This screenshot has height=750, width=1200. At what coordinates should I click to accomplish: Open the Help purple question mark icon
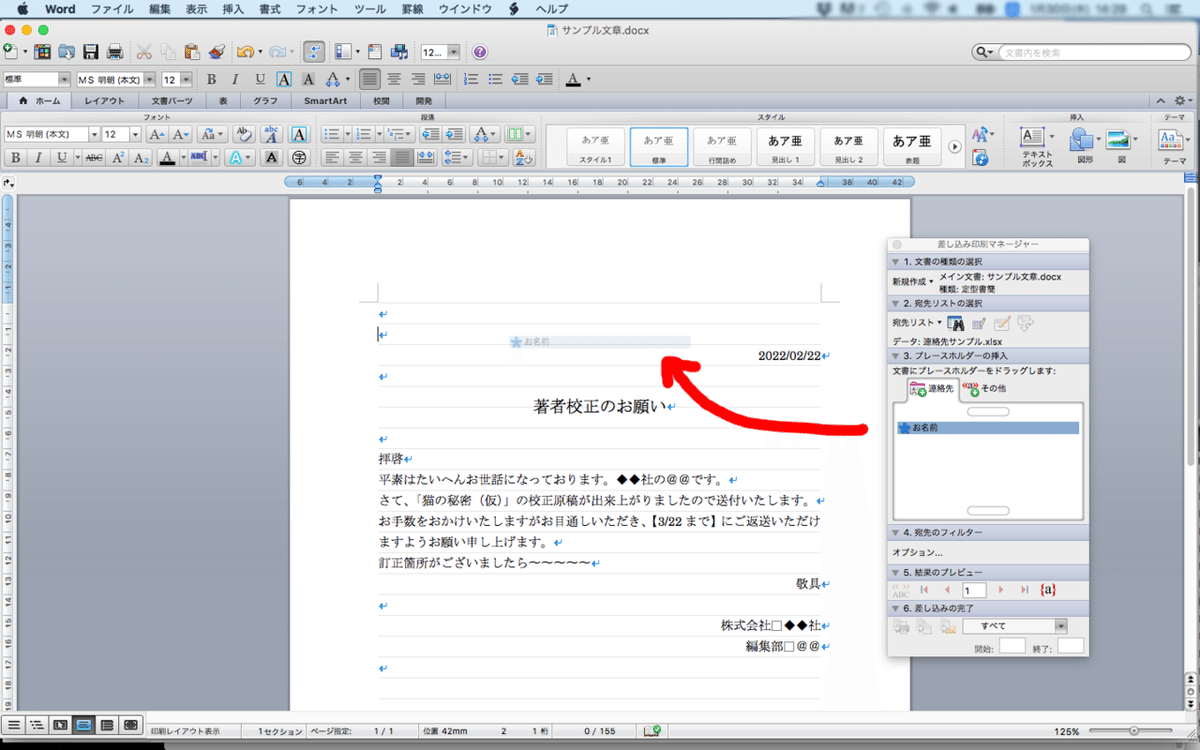click(480, 52)
